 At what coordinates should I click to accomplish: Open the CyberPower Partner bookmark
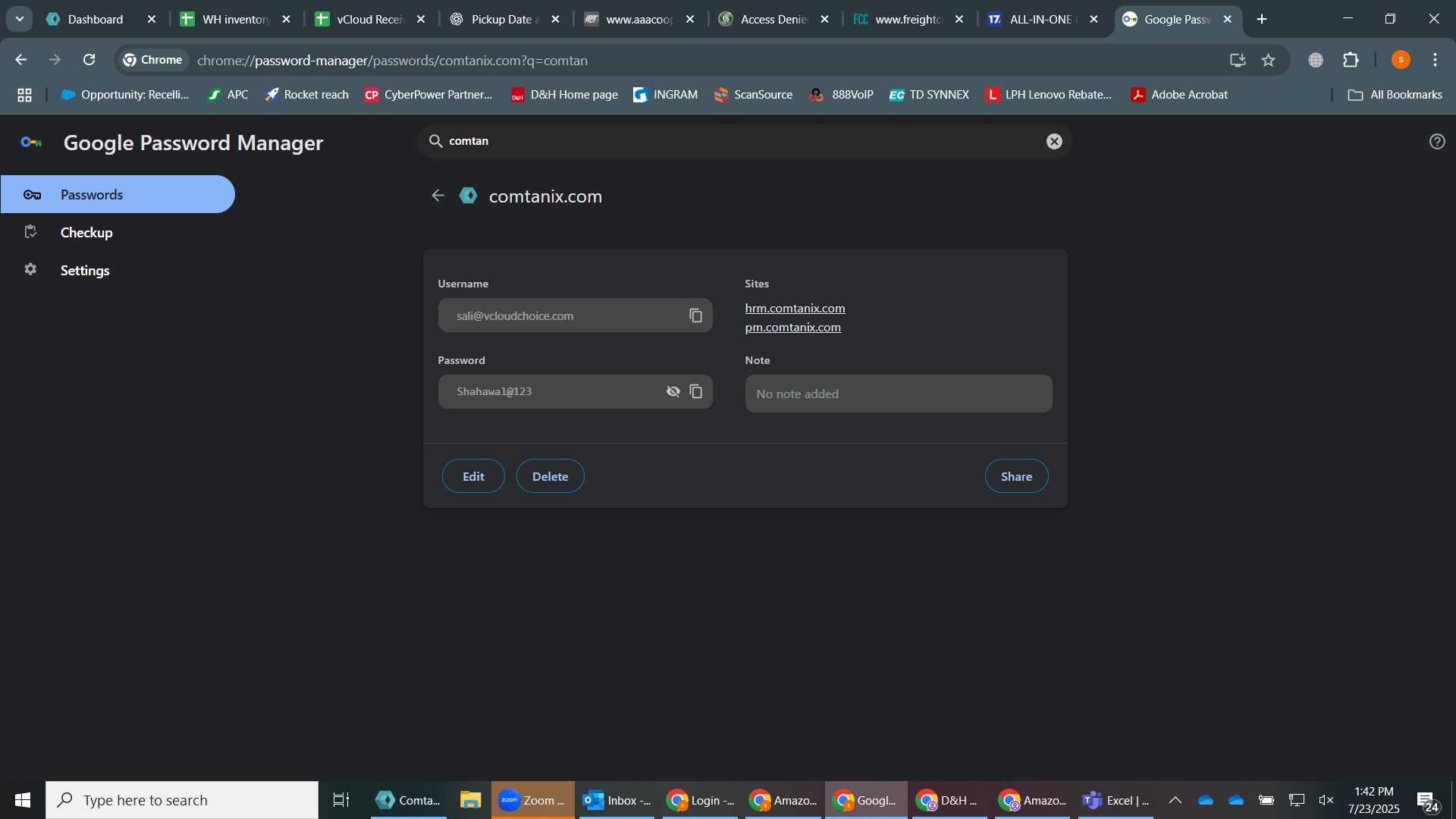(428, 95)
